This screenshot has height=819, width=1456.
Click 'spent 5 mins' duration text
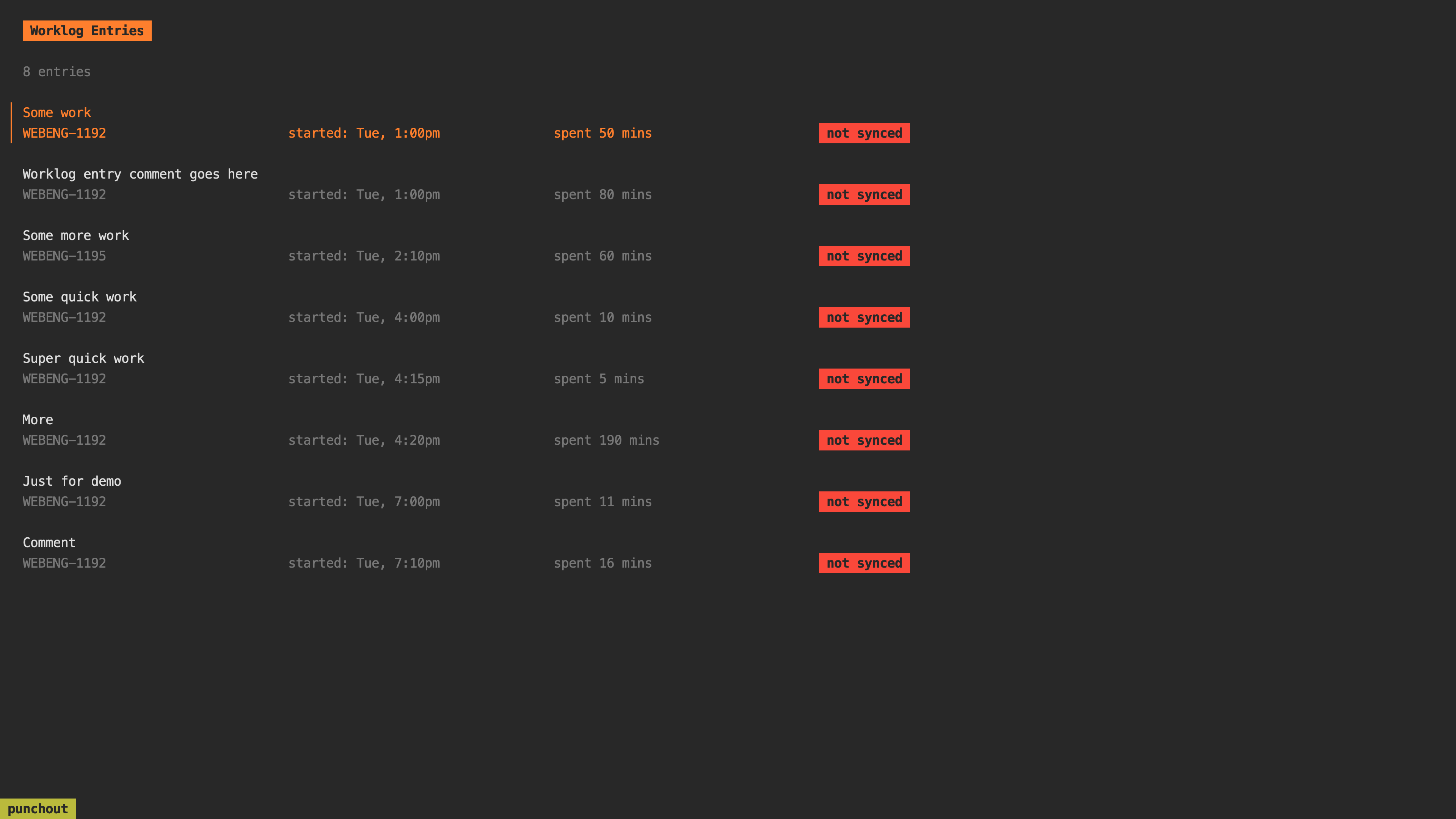599,379
